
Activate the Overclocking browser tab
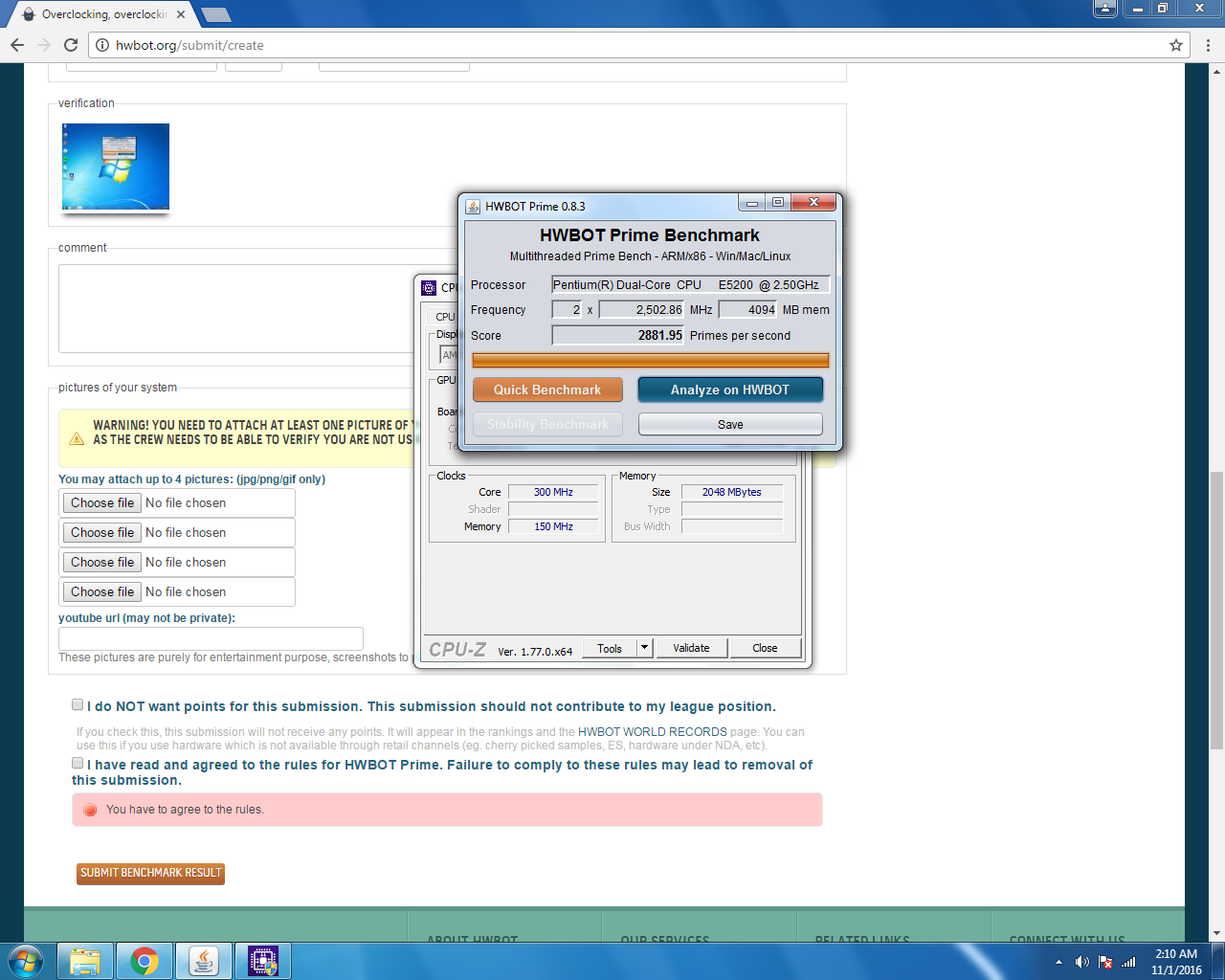click(103, 14)
